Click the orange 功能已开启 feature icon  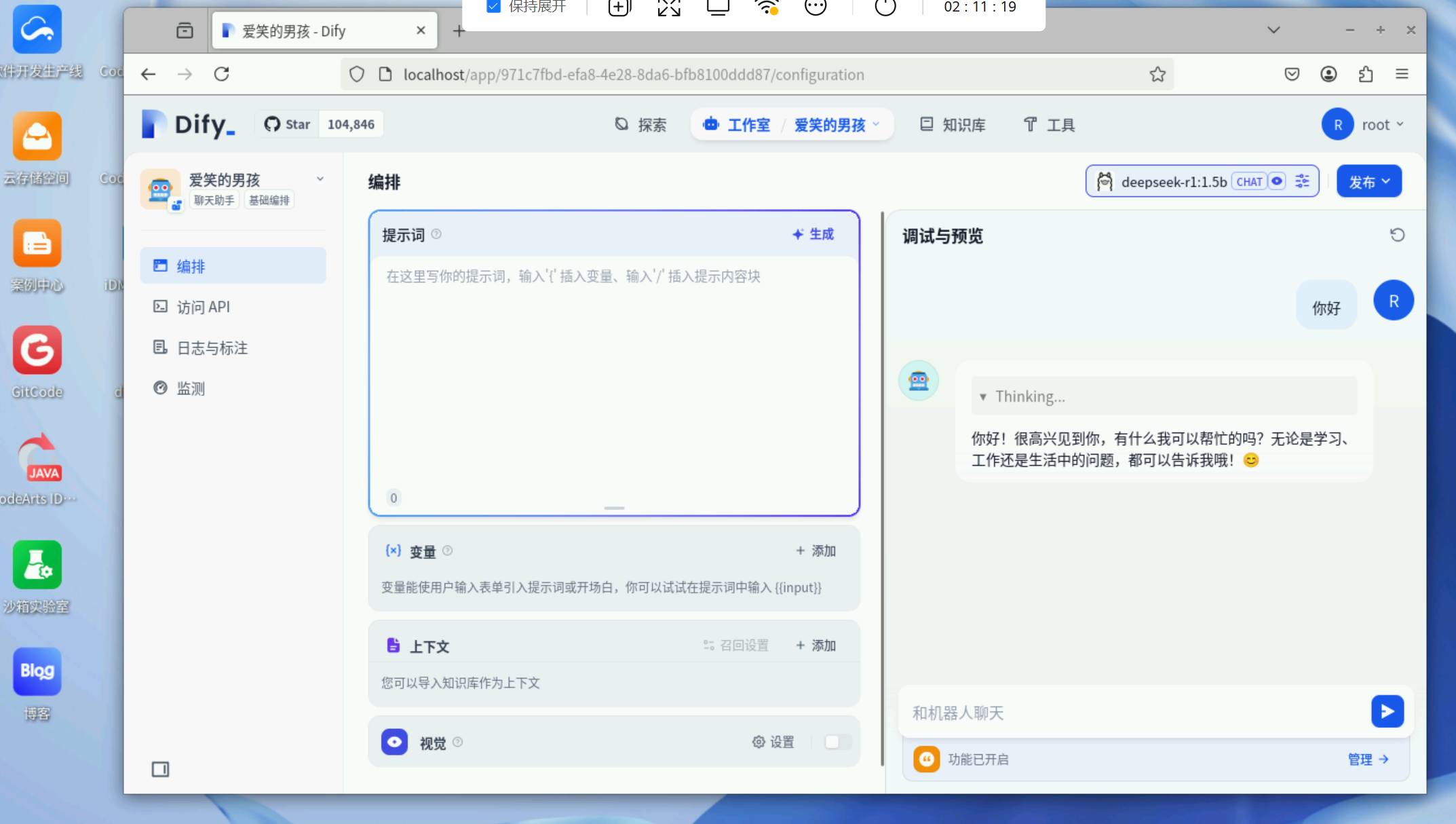[x=926, y=759]
